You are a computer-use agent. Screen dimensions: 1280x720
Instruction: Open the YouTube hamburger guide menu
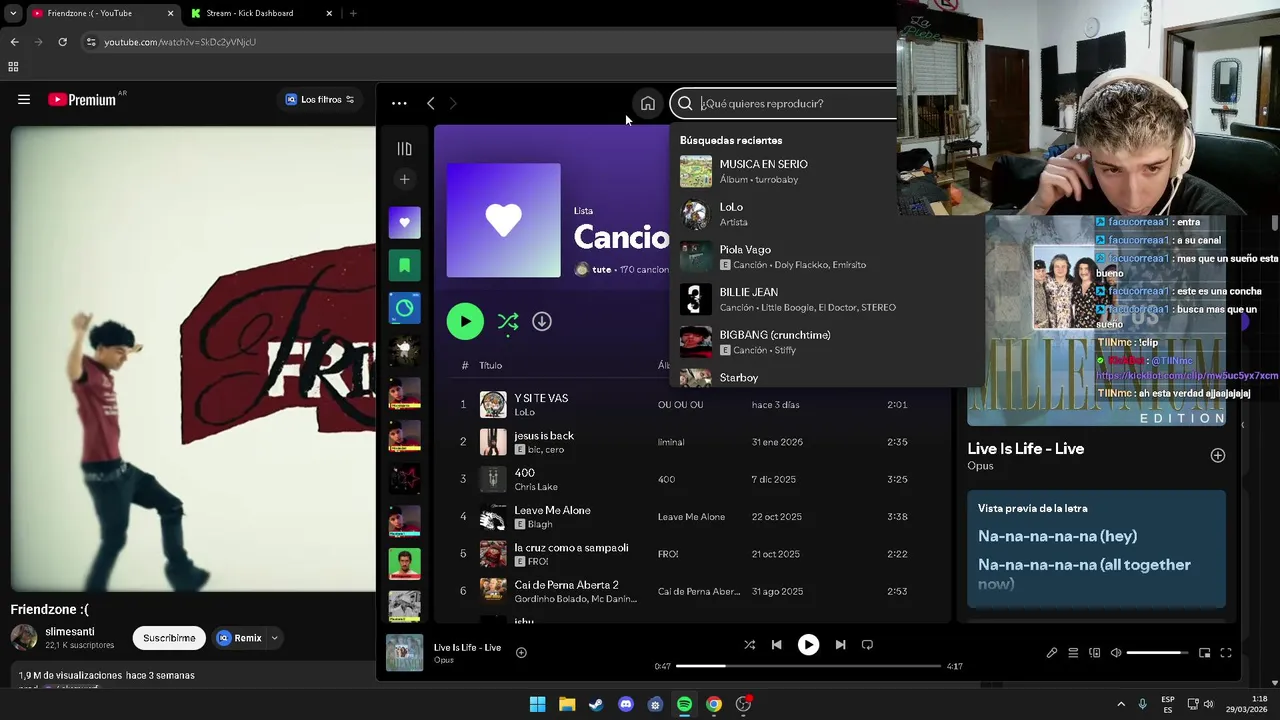(x=24, y=99)
